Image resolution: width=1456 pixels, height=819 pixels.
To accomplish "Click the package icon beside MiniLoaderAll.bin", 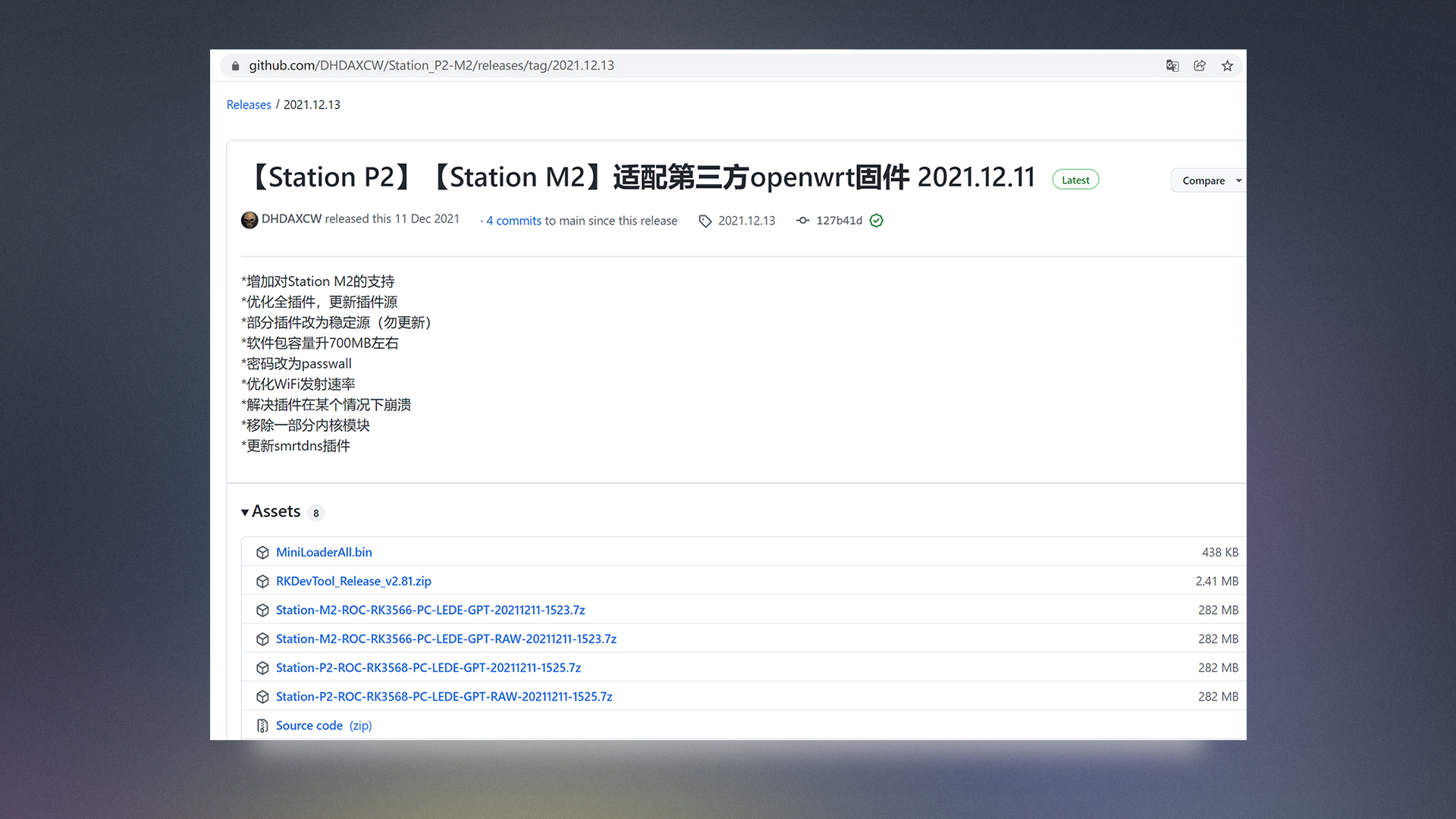I will (262, 552).
